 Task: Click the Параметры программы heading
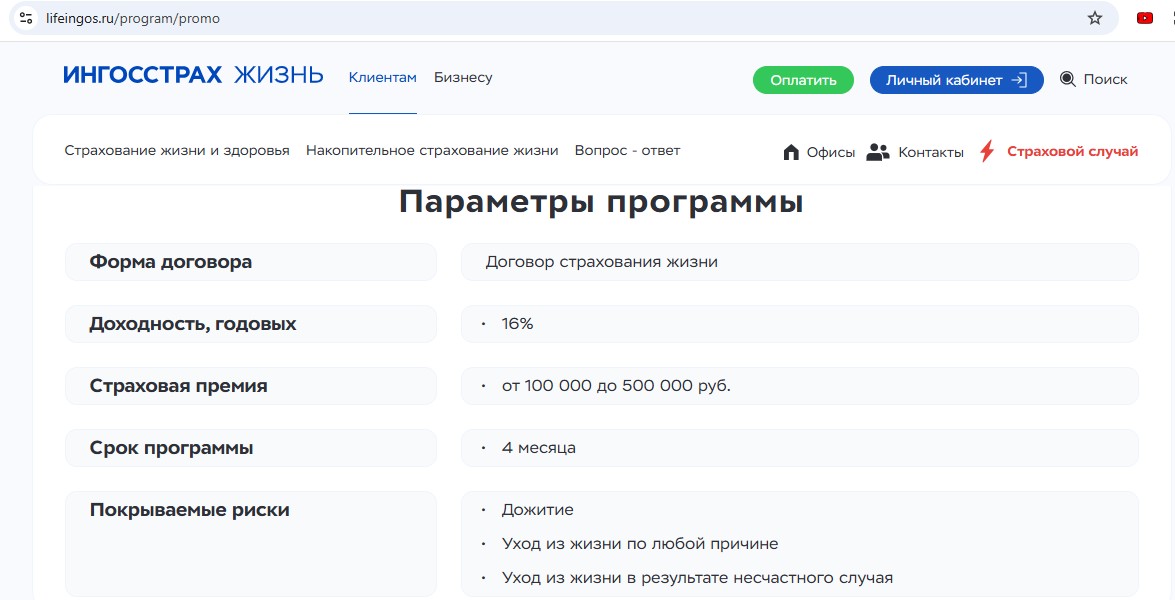click(x=601, y=202)
